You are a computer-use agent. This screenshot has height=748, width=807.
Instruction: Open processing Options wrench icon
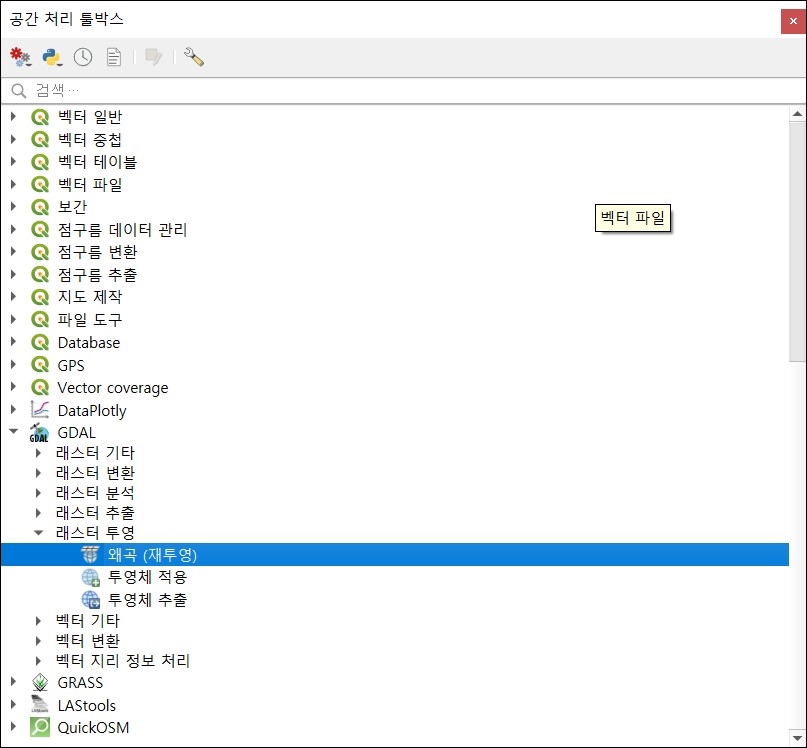coord(194,57)
